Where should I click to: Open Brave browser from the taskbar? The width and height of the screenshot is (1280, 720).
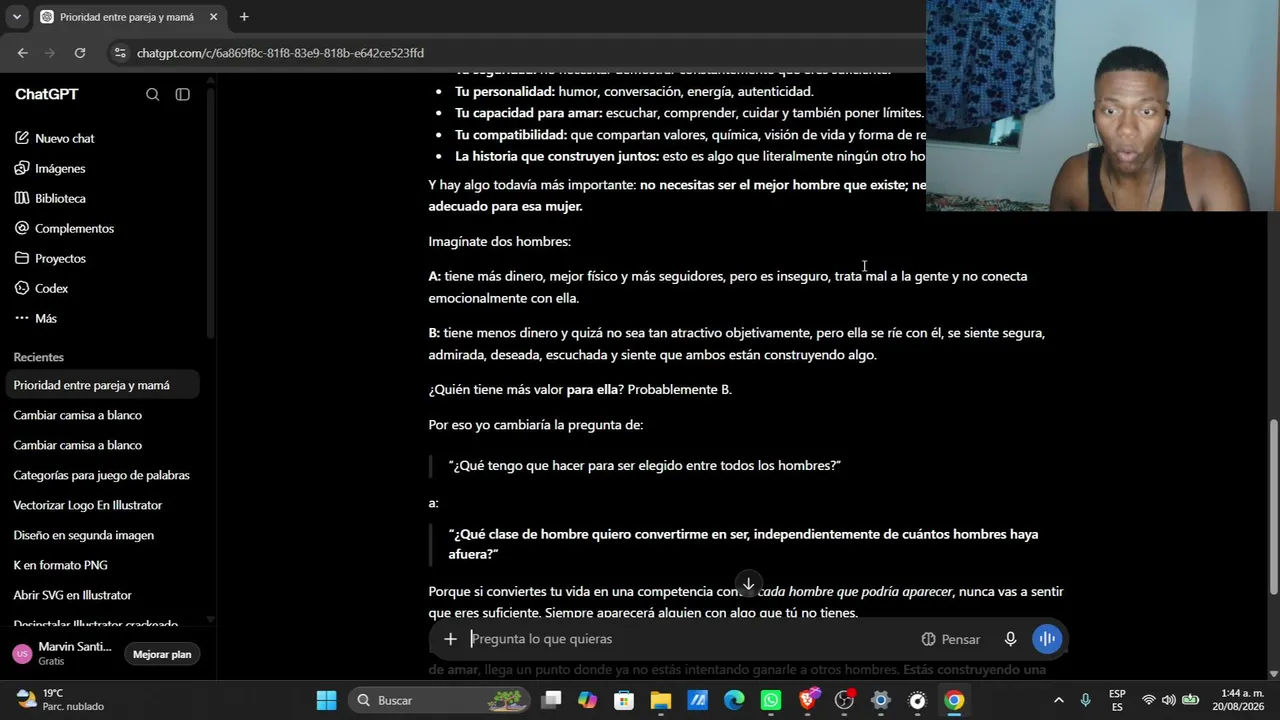coord(807,700)
